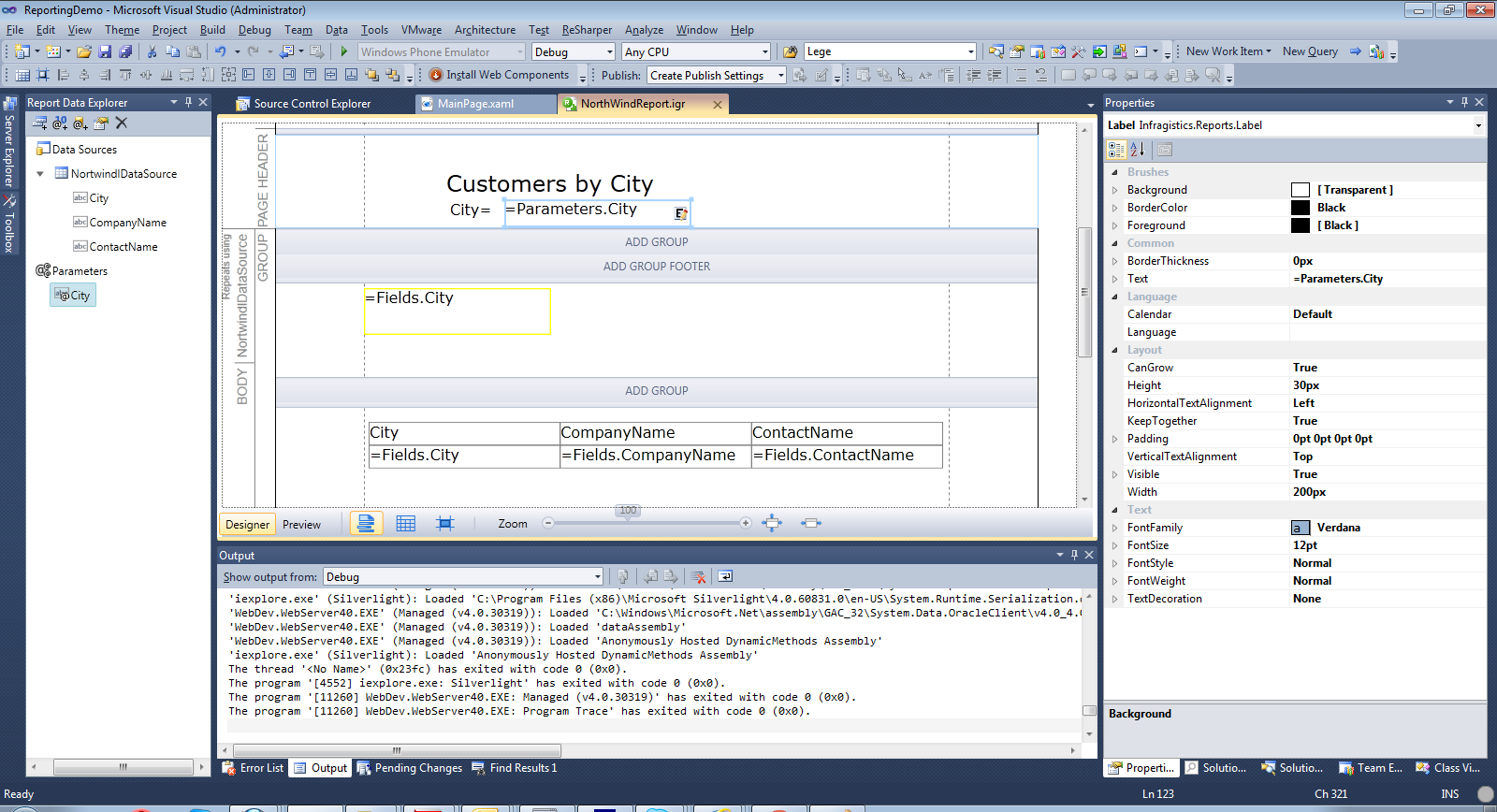This screenshot has width=1497, height=812.
Task: Open the Server Explorer side tab
Action: [x=9, y=142]
